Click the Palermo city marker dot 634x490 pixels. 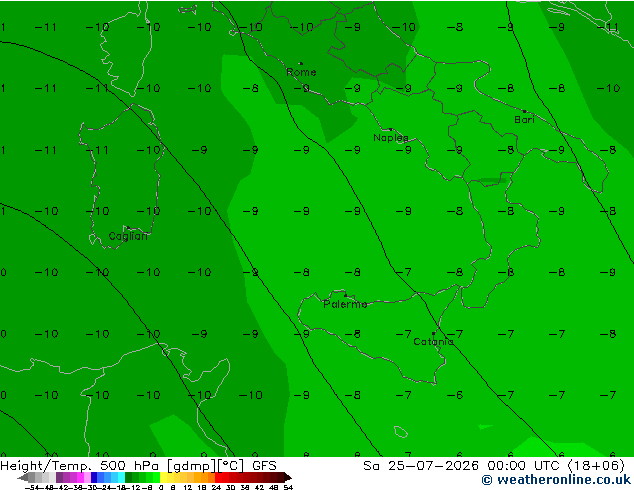coord(345,296)
